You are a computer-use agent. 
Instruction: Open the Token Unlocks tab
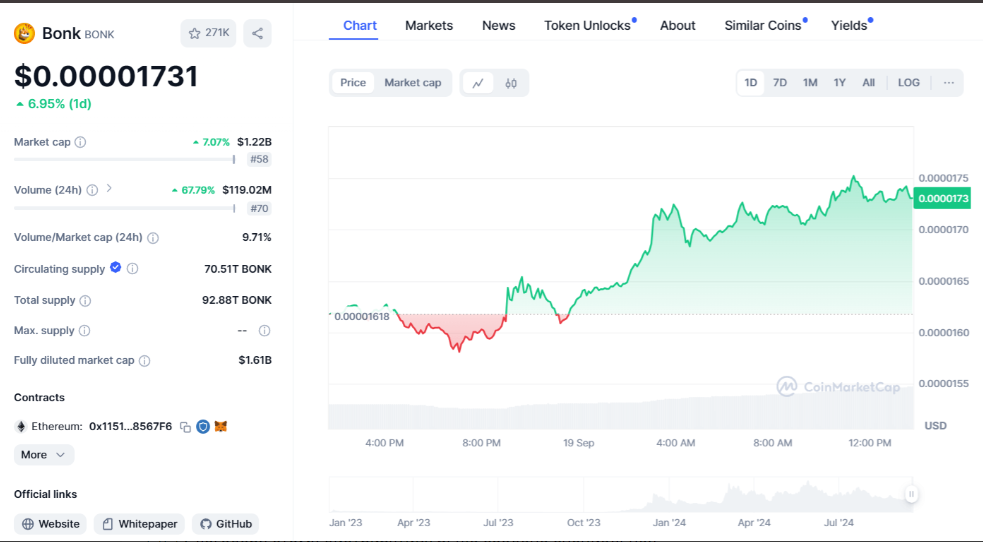(x=587, y=26)
